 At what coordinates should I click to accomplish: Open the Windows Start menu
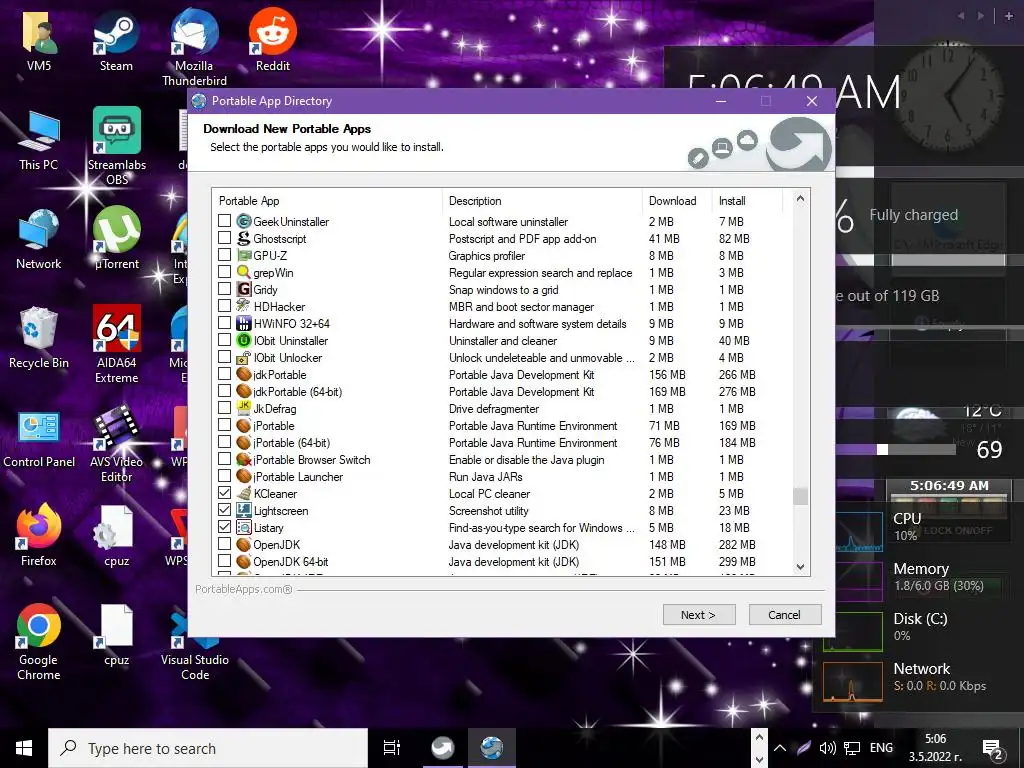(x=24, y=748)
